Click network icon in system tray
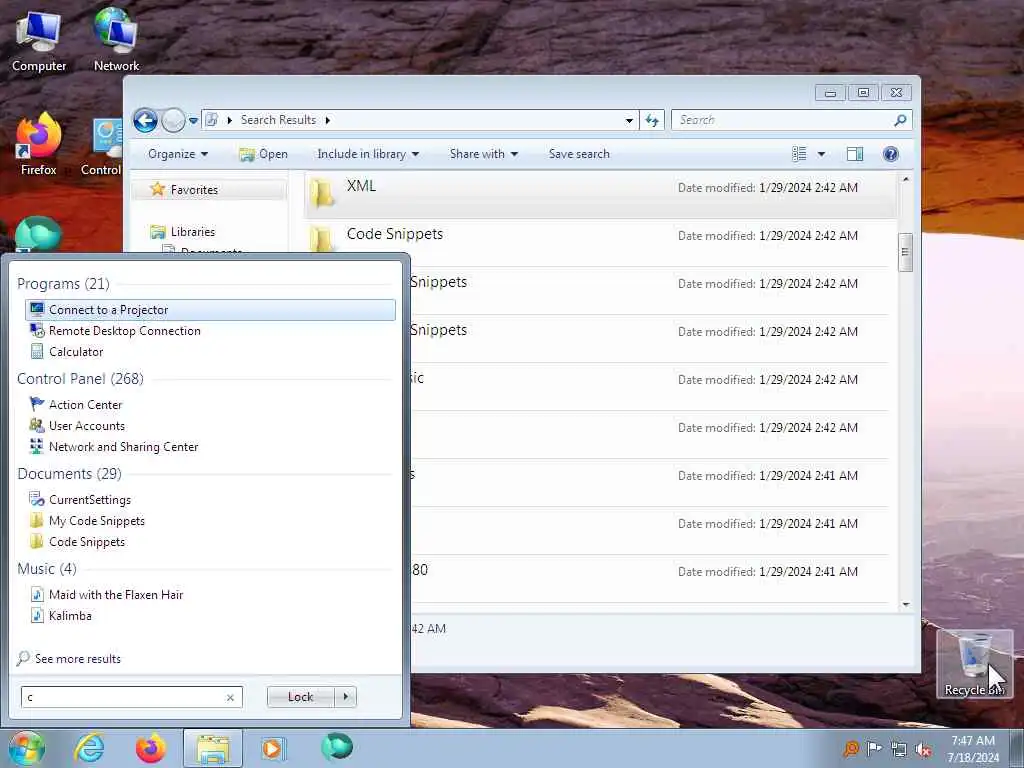 pyautogui.click(x=899, y=749)
